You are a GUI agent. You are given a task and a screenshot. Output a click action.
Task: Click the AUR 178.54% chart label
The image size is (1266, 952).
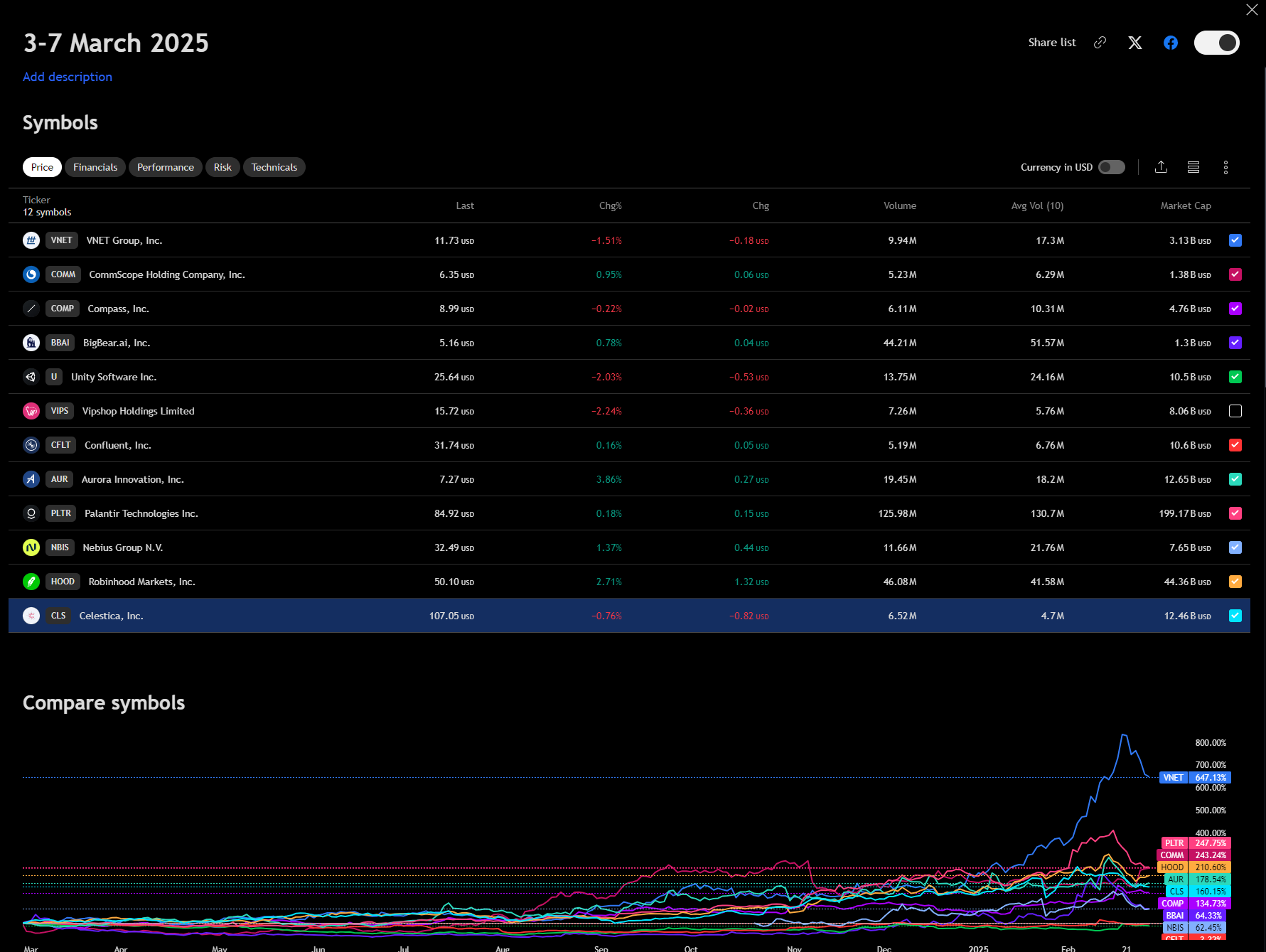click(x=1197, y=879)
